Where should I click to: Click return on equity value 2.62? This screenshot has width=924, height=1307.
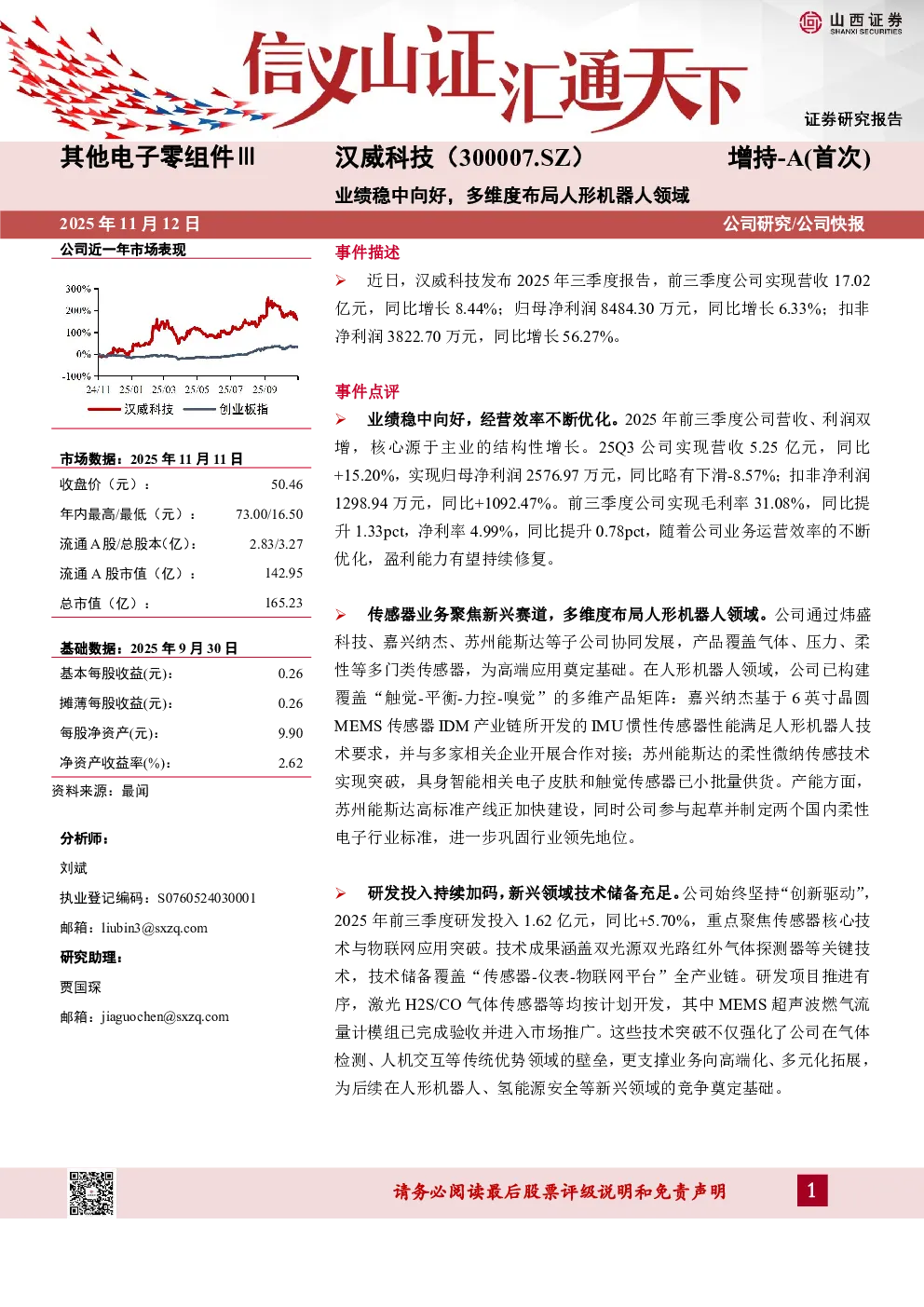291,763
